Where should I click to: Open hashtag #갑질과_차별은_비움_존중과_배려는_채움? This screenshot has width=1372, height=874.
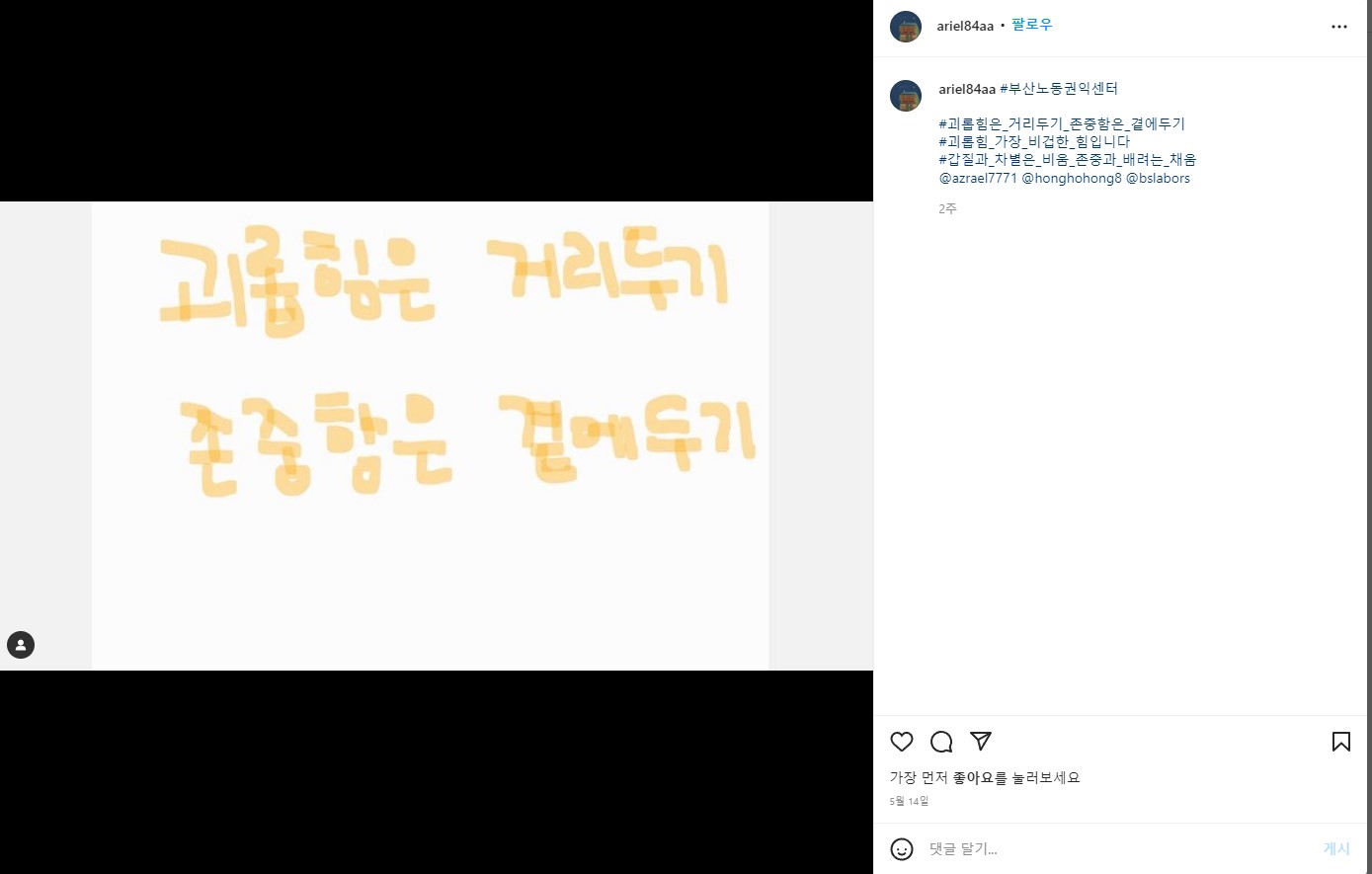[x=1068, y=160]
